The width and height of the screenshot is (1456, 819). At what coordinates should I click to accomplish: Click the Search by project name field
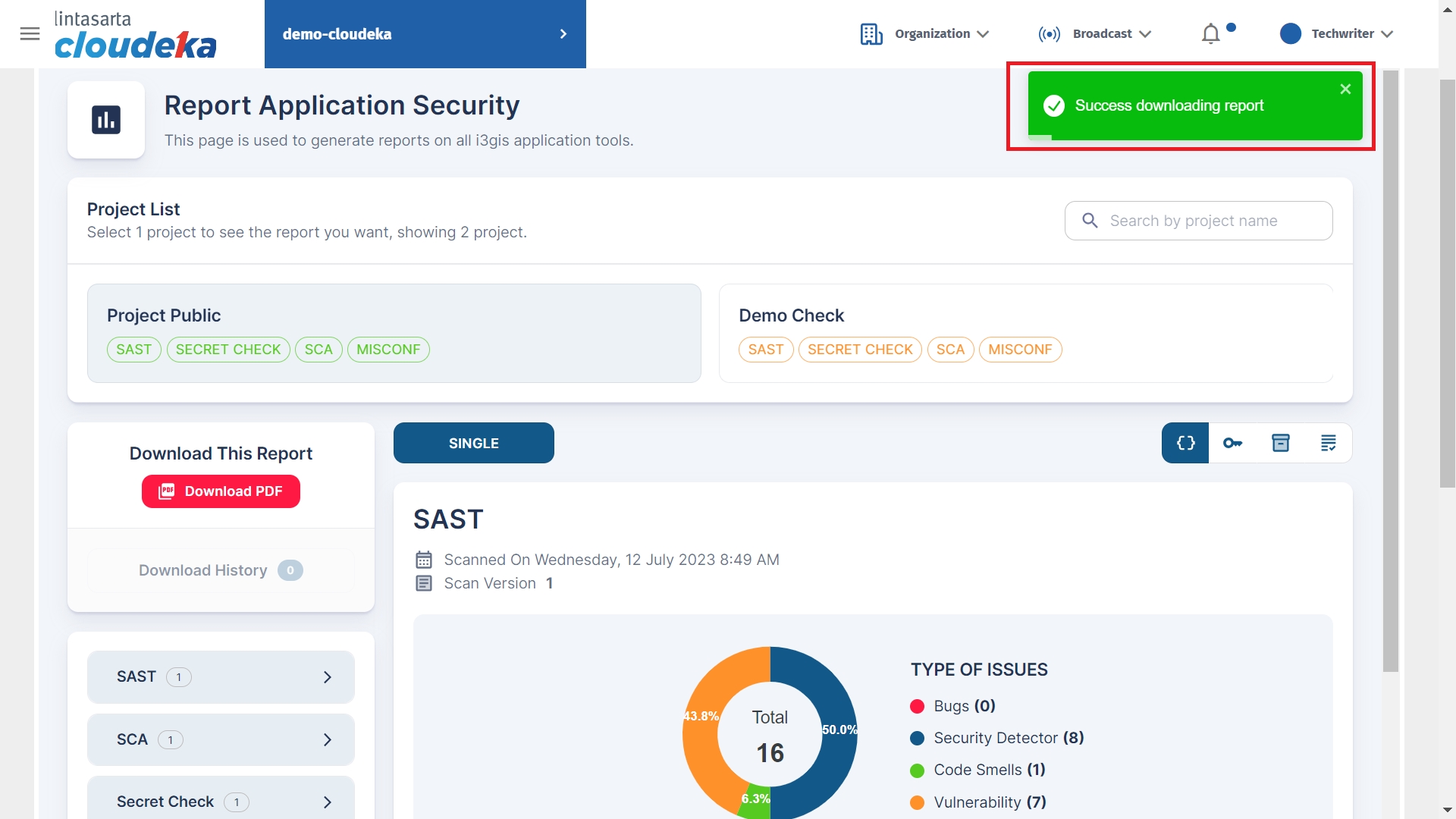coord(1198,221)
